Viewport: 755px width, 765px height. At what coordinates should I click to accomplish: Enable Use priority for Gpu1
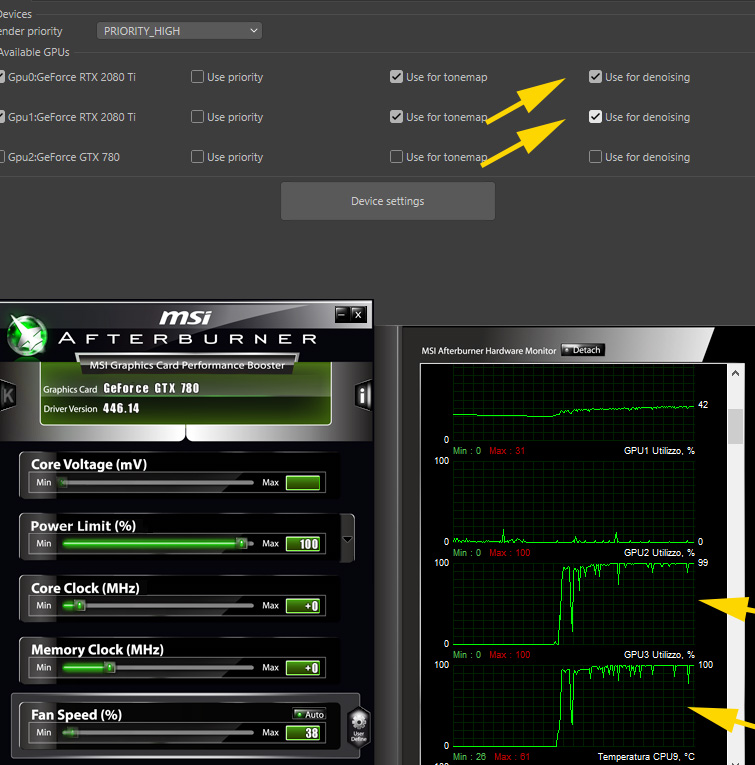pyautogui.click(x=197, y=117)
